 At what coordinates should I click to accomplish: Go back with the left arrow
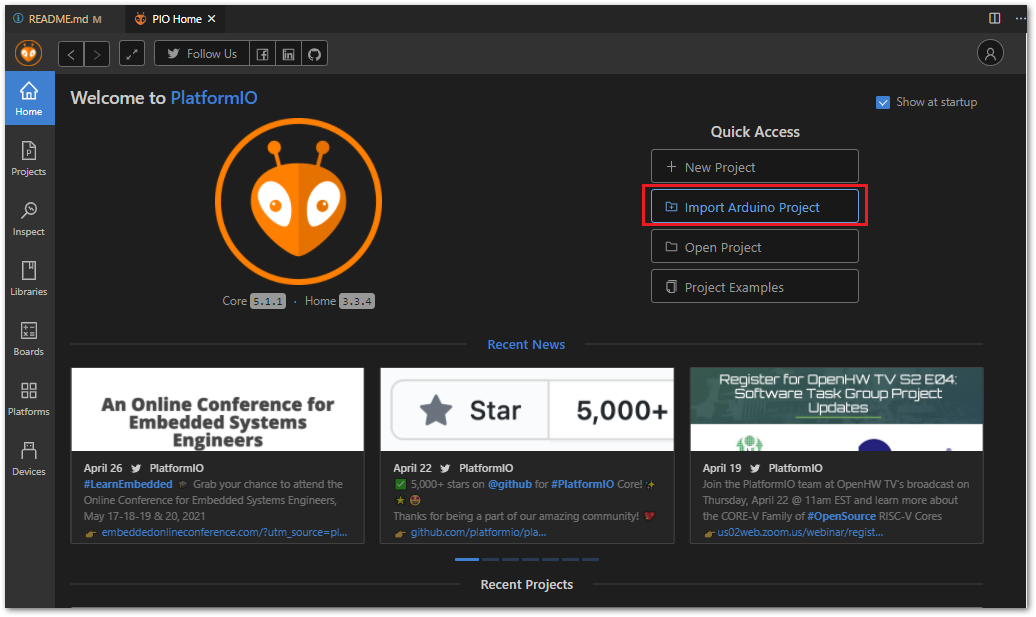(x=71, y=54)
